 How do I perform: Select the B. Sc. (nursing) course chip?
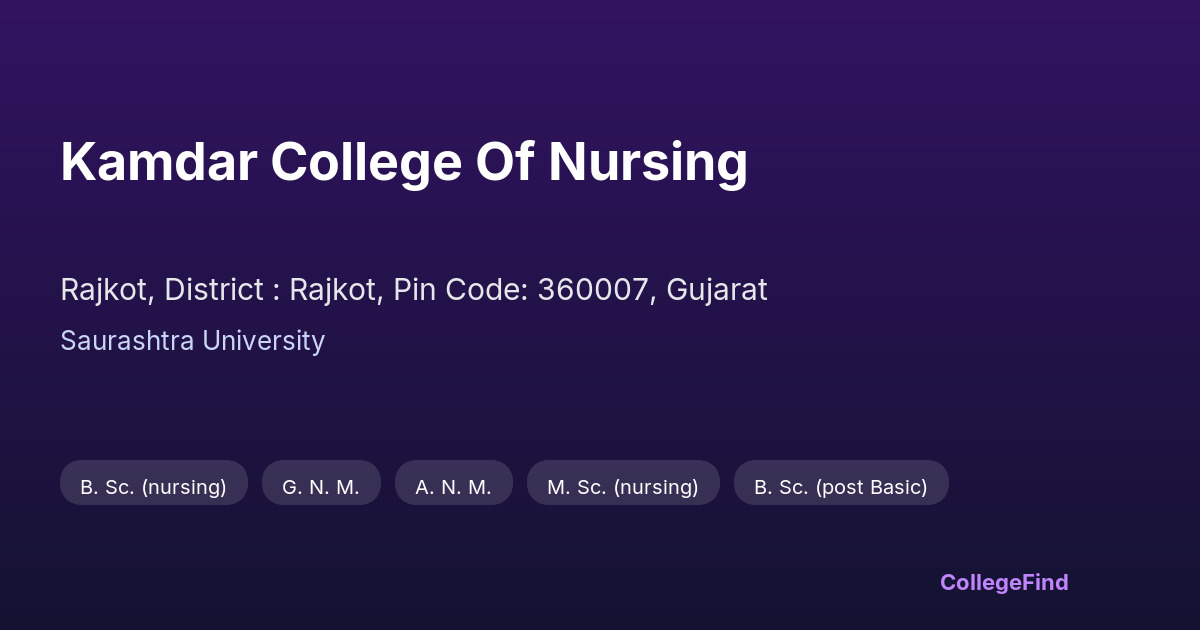click(x=153, y=487)
